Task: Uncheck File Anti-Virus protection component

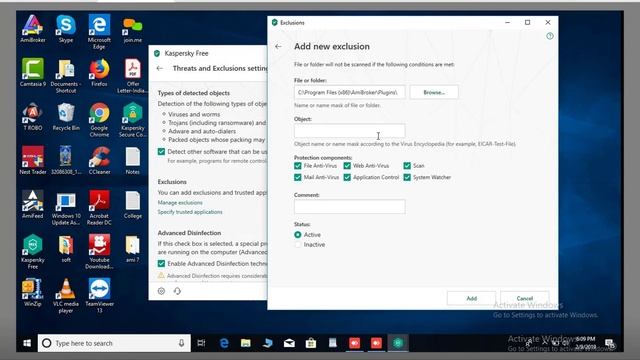Action: (x=298, y=166)
